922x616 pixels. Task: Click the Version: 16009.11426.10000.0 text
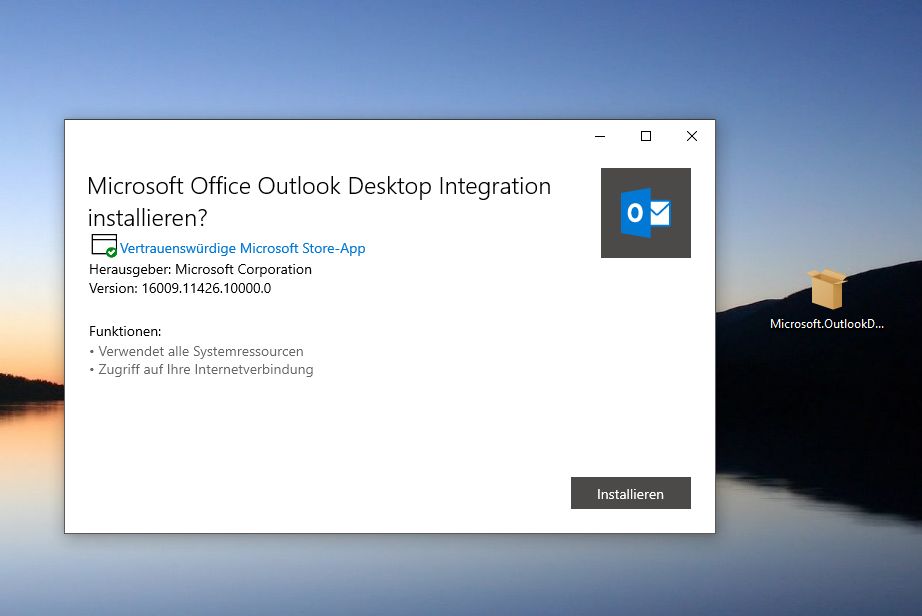click(180, 288)
